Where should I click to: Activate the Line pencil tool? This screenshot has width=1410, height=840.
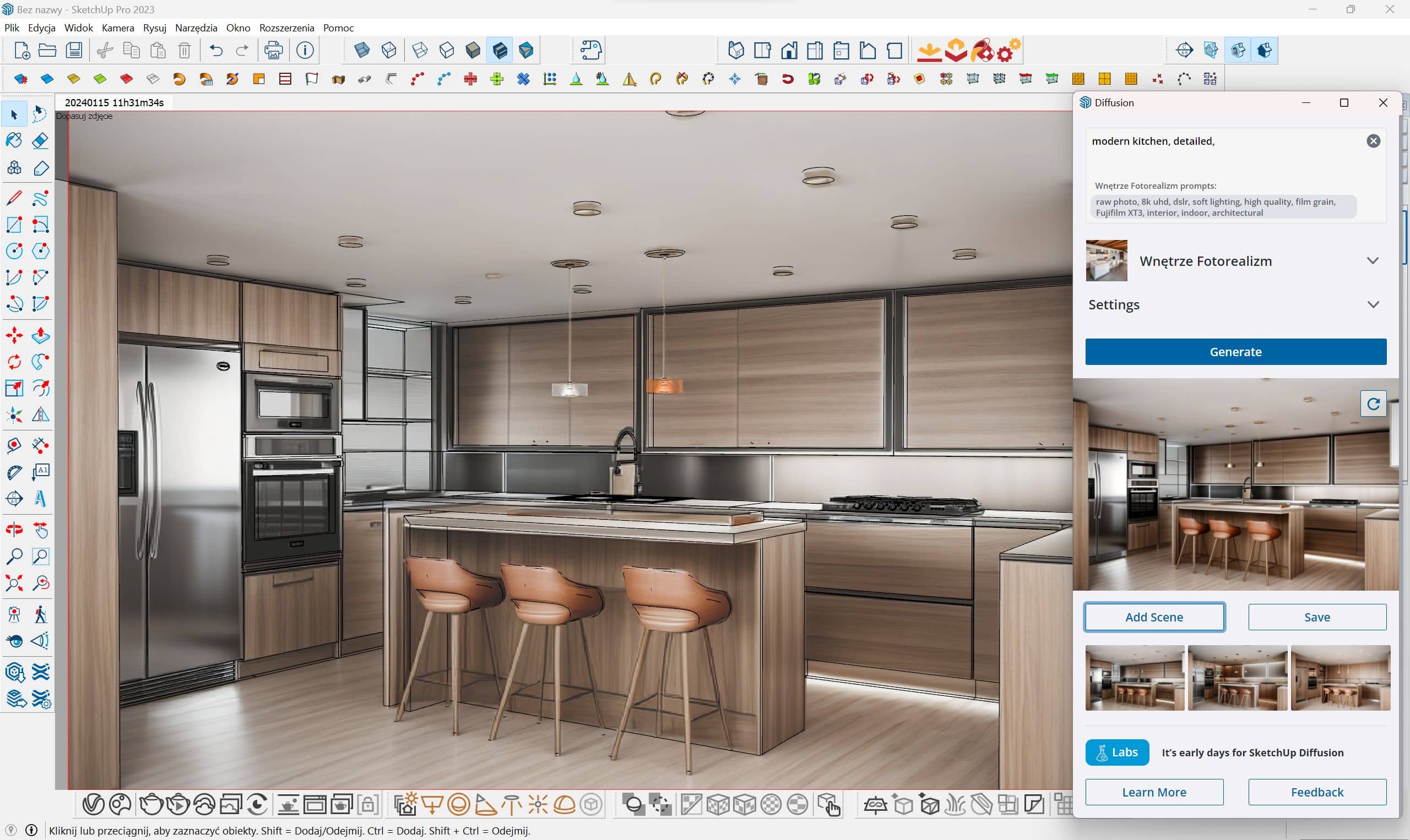[x=14, y=198]
